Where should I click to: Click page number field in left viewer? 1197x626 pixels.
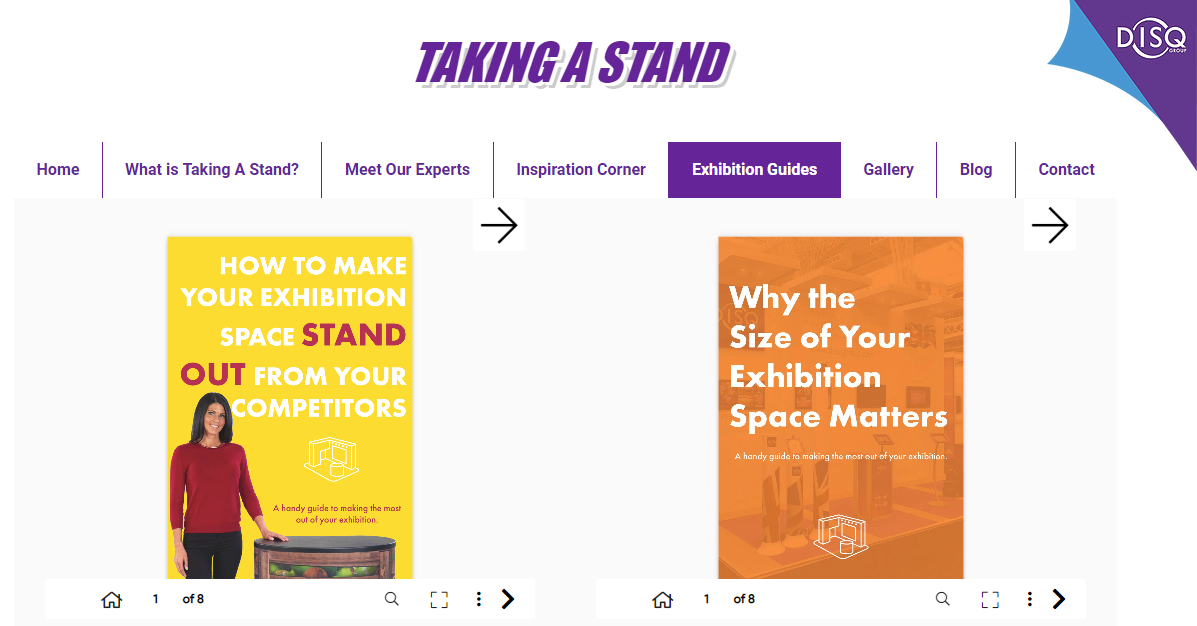pyautogui.click(x=156, y=599)
